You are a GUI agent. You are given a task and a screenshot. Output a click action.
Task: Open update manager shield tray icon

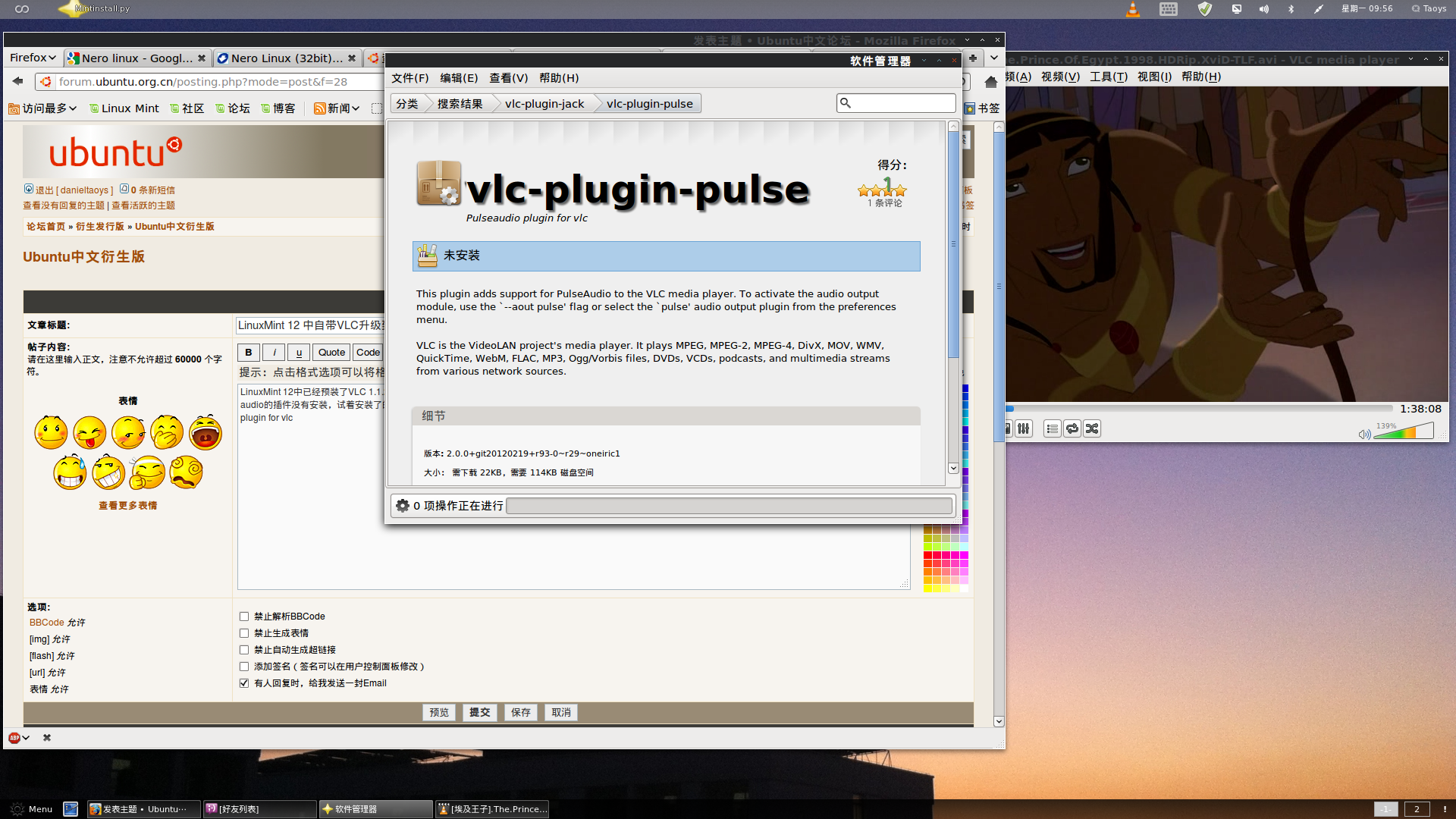(x=1205, y=9)
